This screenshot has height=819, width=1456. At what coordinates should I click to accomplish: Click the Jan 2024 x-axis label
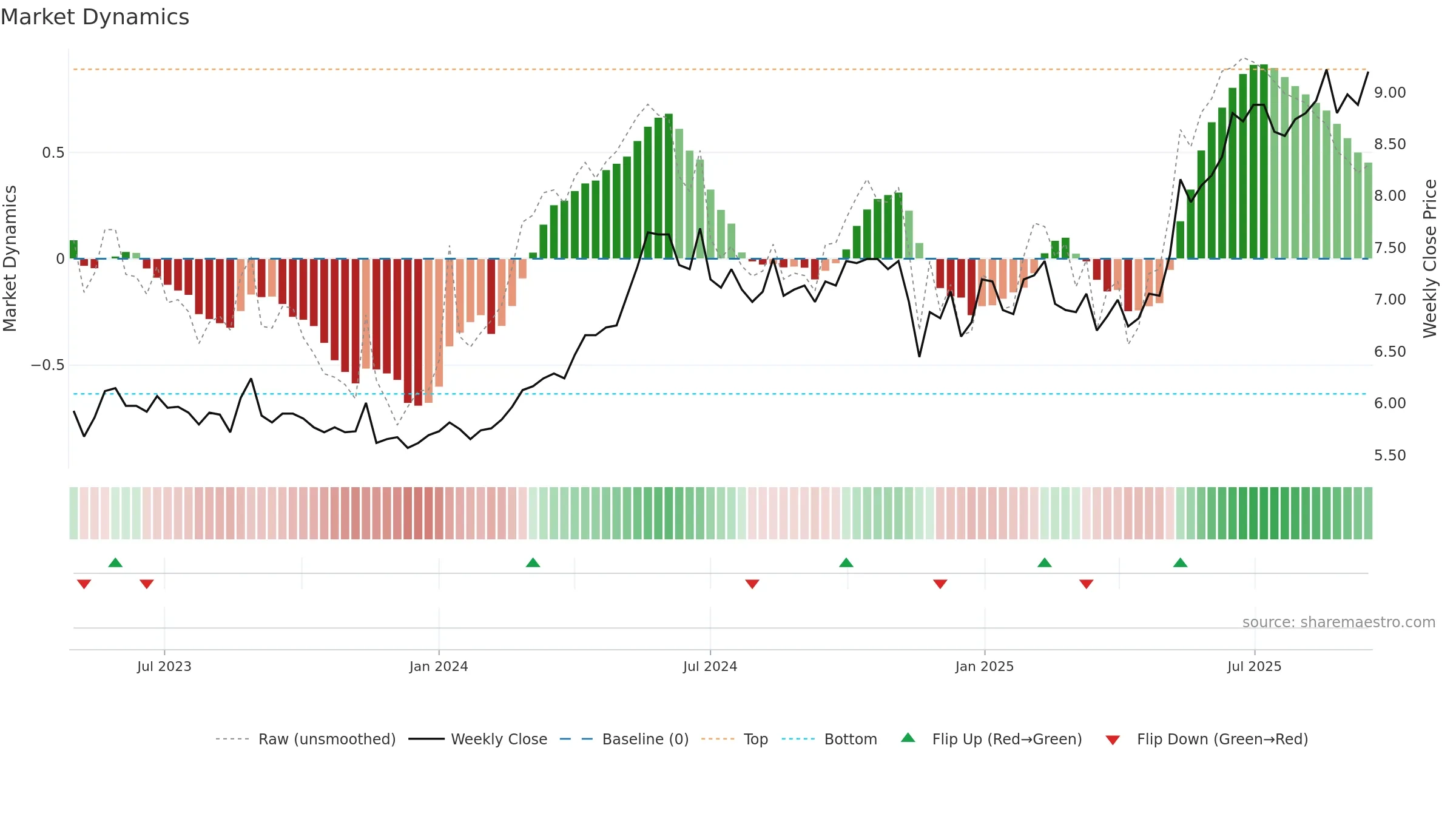439,666
